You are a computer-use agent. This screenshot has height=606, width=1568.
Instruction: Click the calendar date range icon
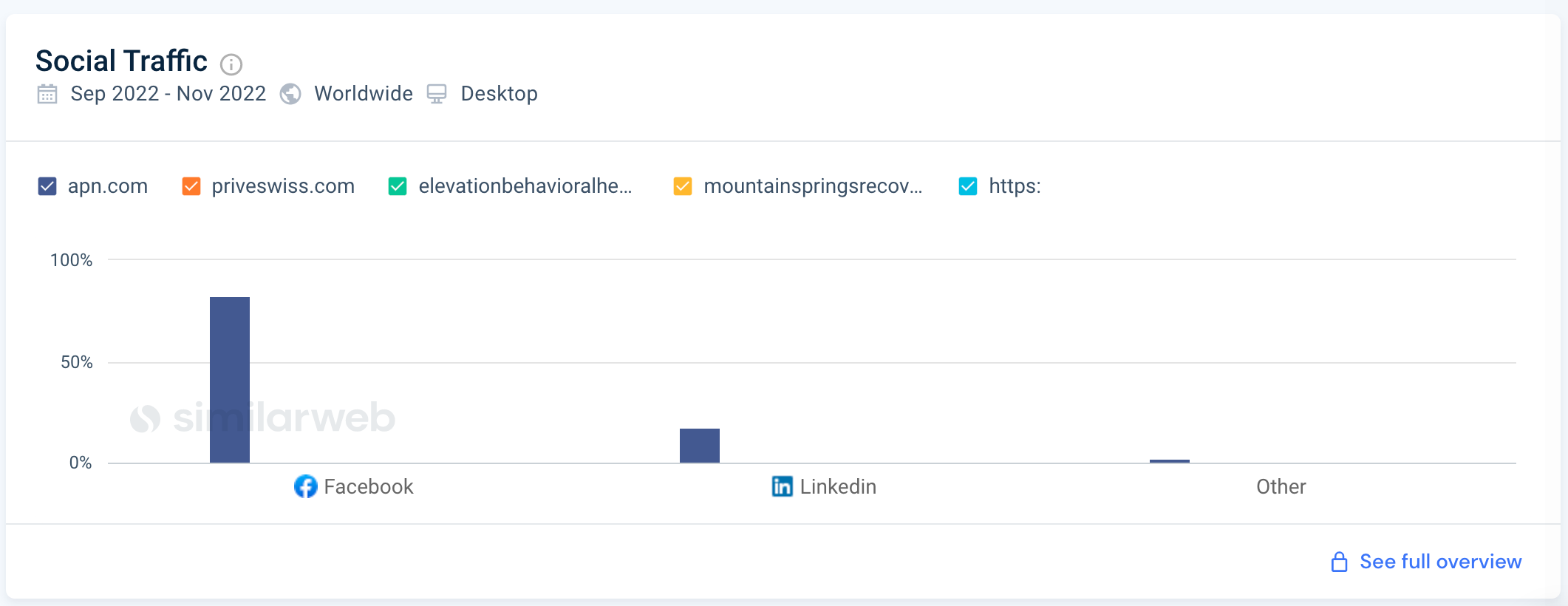click(x=47, y=94)
